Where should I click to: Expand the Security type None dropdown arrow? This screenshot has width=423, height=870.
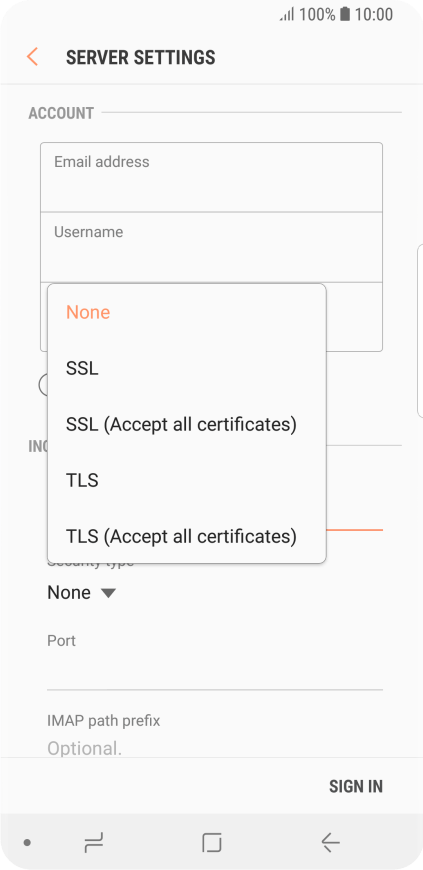pyautogui.click(x=108, y=593)
